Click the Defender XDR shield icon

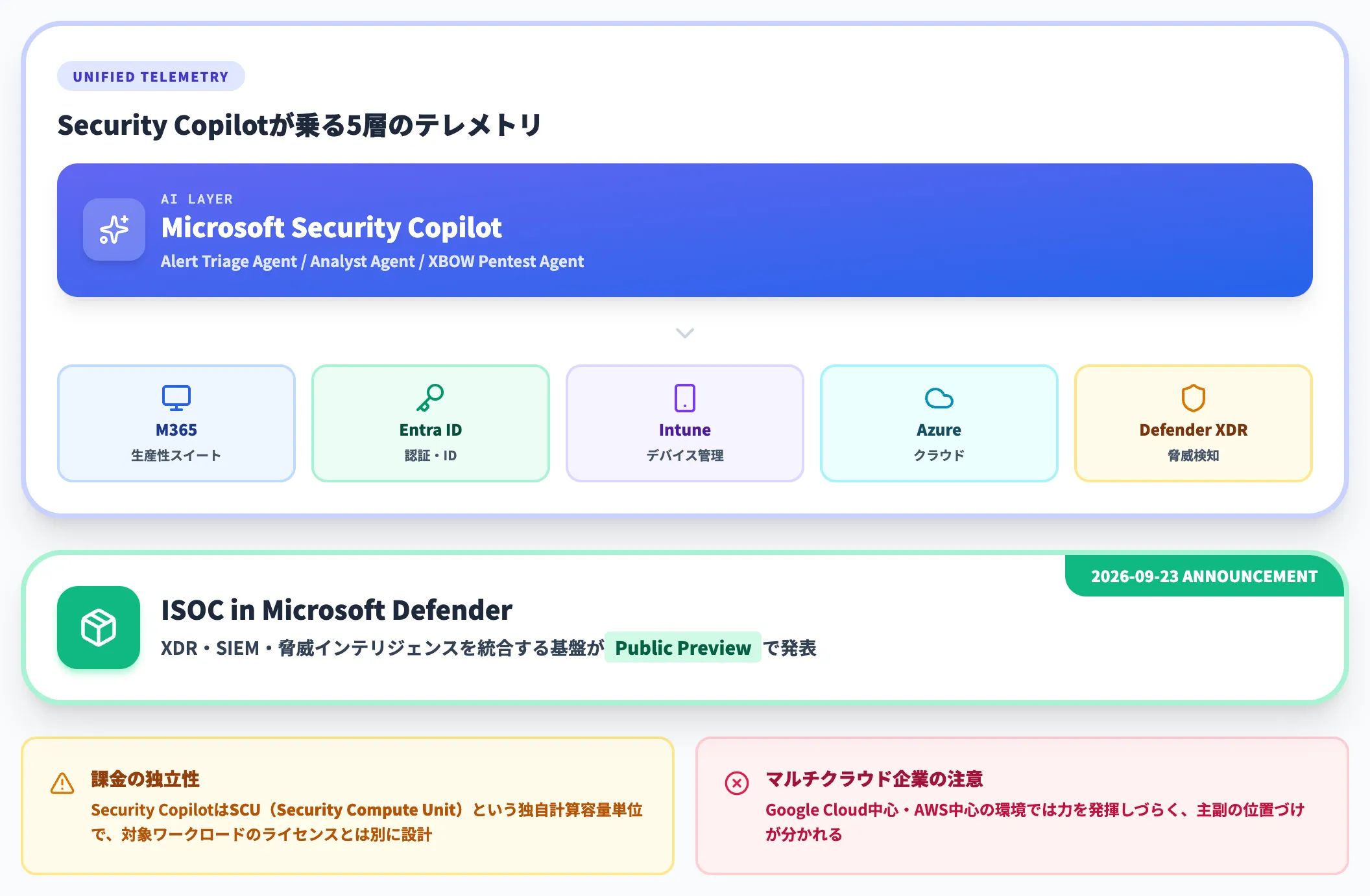(x=1194, y=398)
